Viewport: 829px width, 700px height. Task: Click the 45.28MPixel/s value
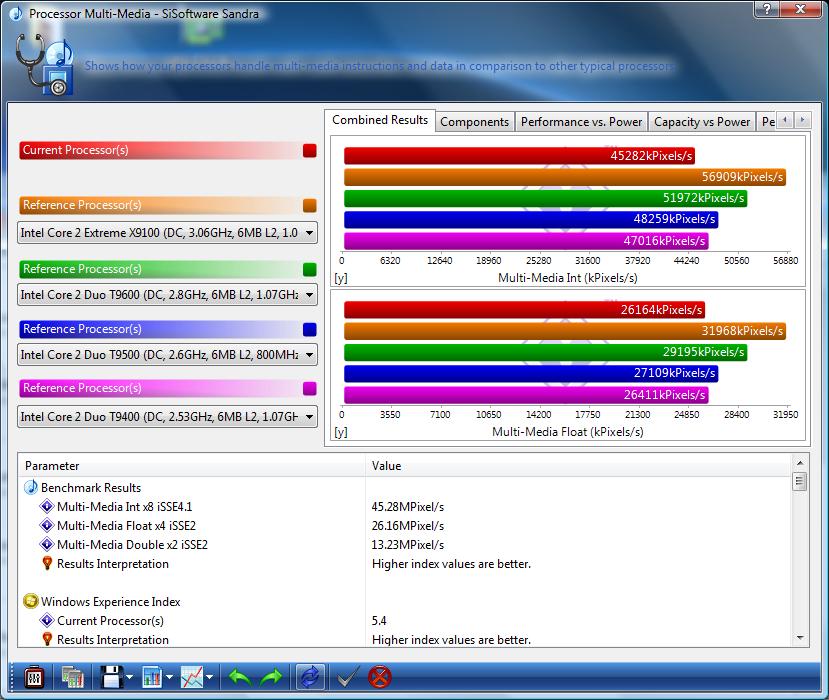408,506
